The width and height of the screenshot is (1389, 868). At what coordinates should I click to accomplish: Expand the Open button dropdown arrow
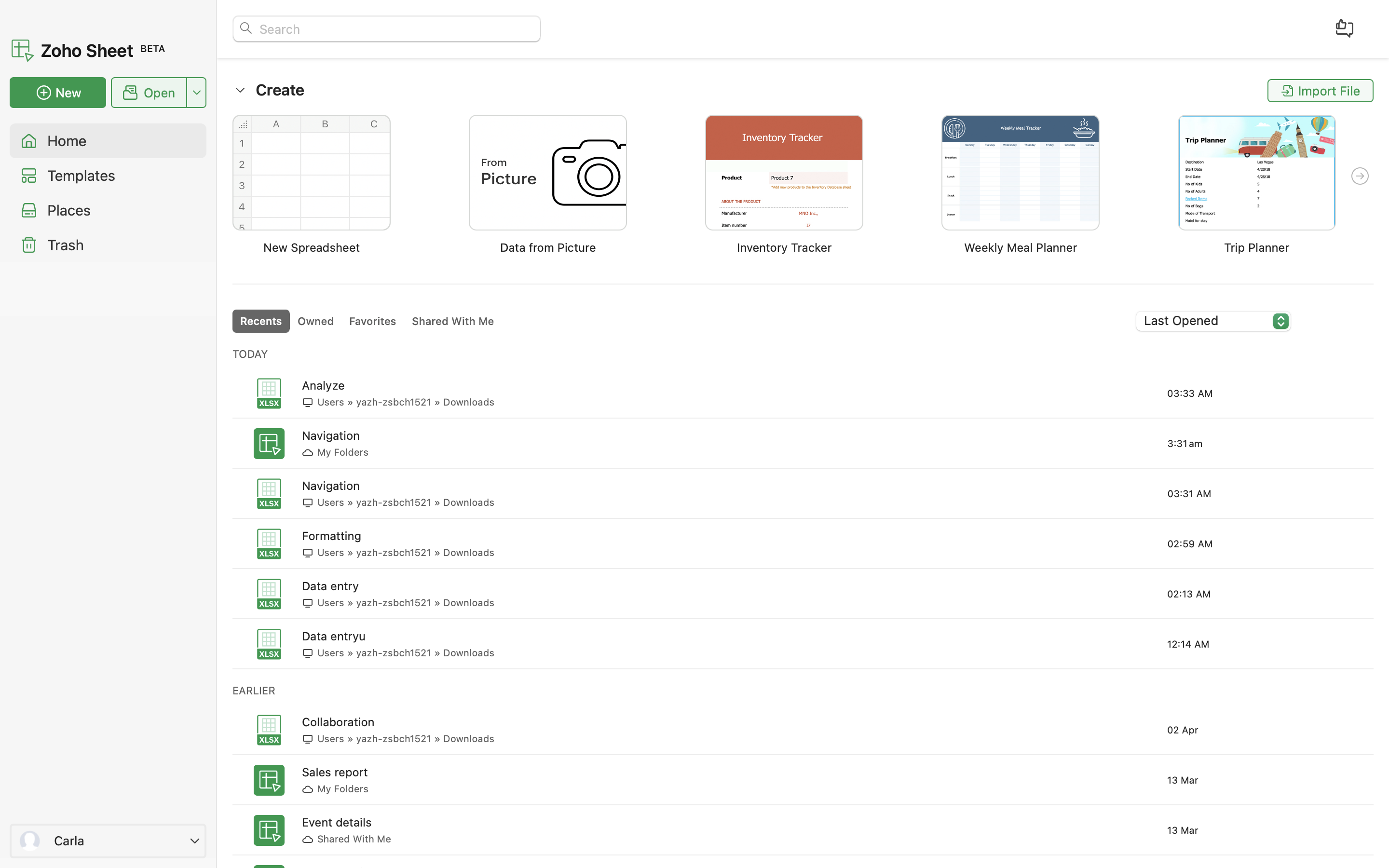pyautogui.click(x=196, y=93)
